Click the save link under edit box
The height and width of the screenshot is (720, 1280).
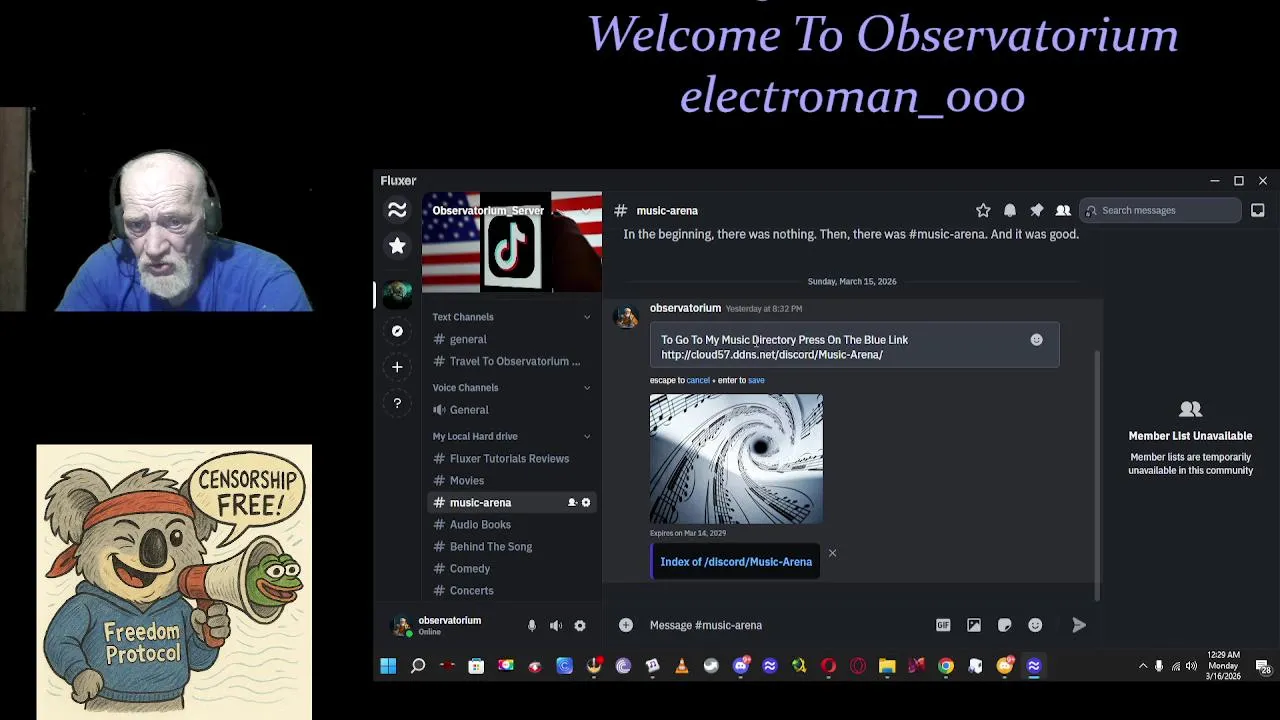[756, 380]
